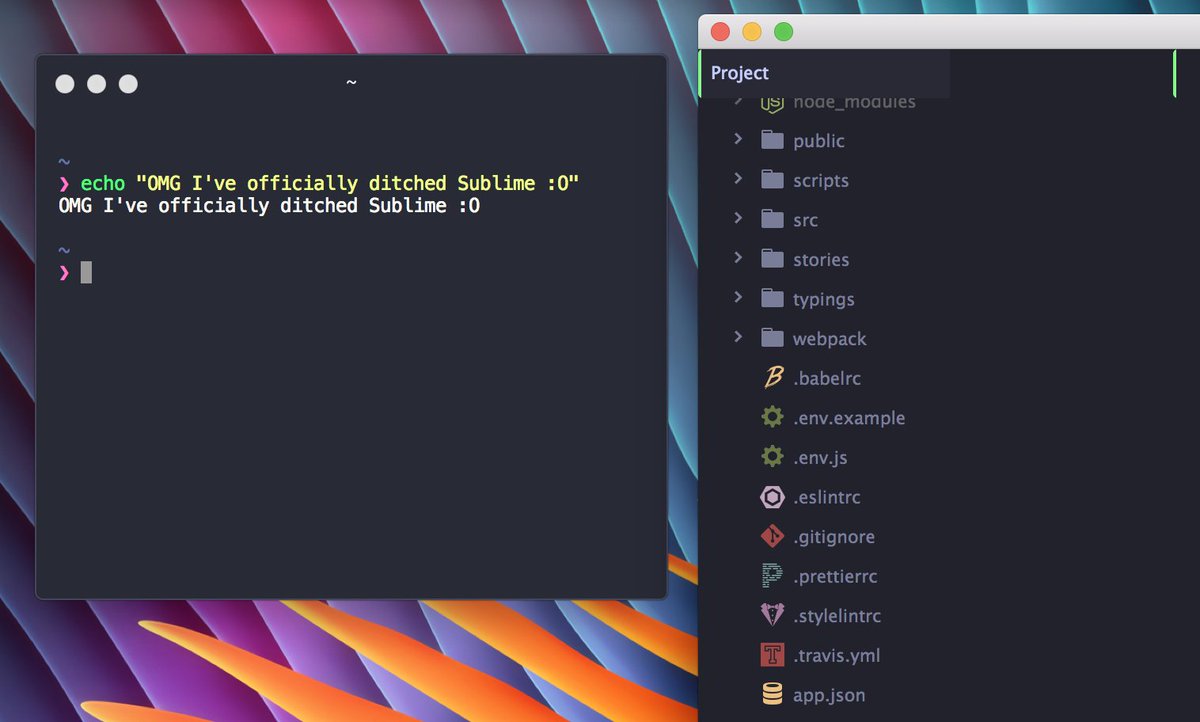Select the public folder label
Viewport: 1200px width, 722px height.
pyautogui.click(x=819, y=141)
